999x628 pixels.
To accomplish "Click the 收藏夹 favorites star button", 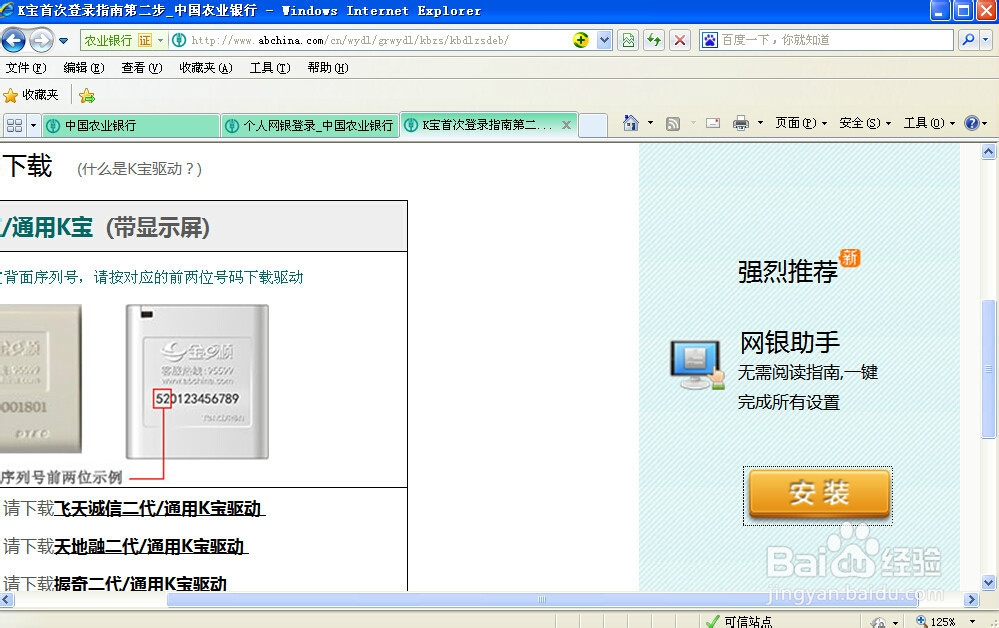I will coord(31,95).
